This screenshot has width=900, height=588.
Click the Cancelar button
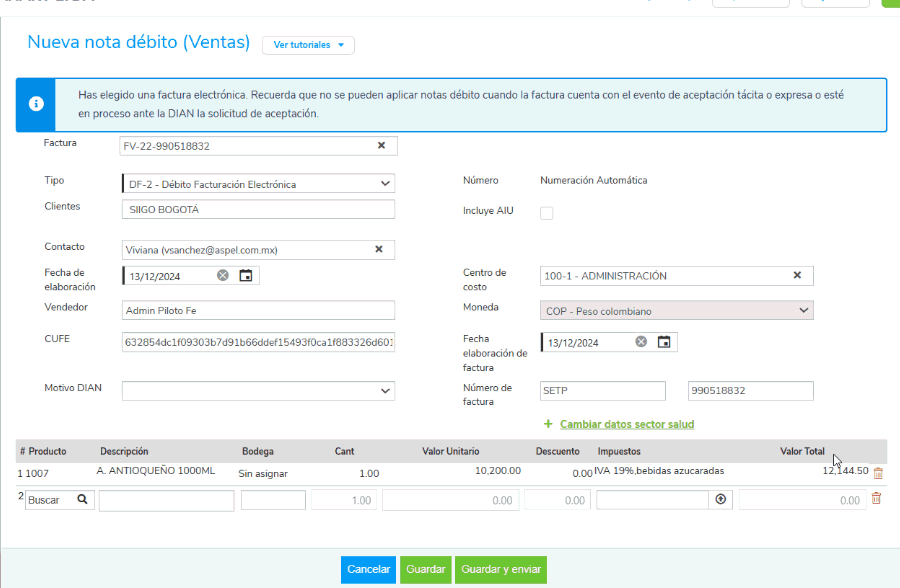click(368, 569)
